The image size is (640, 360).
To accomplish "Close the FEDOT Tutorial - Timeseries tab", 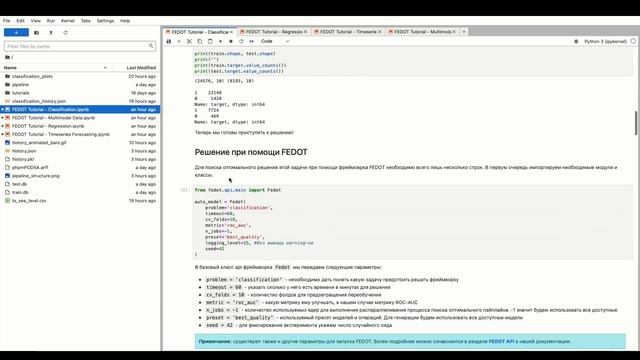I will (x=380, y=32).
